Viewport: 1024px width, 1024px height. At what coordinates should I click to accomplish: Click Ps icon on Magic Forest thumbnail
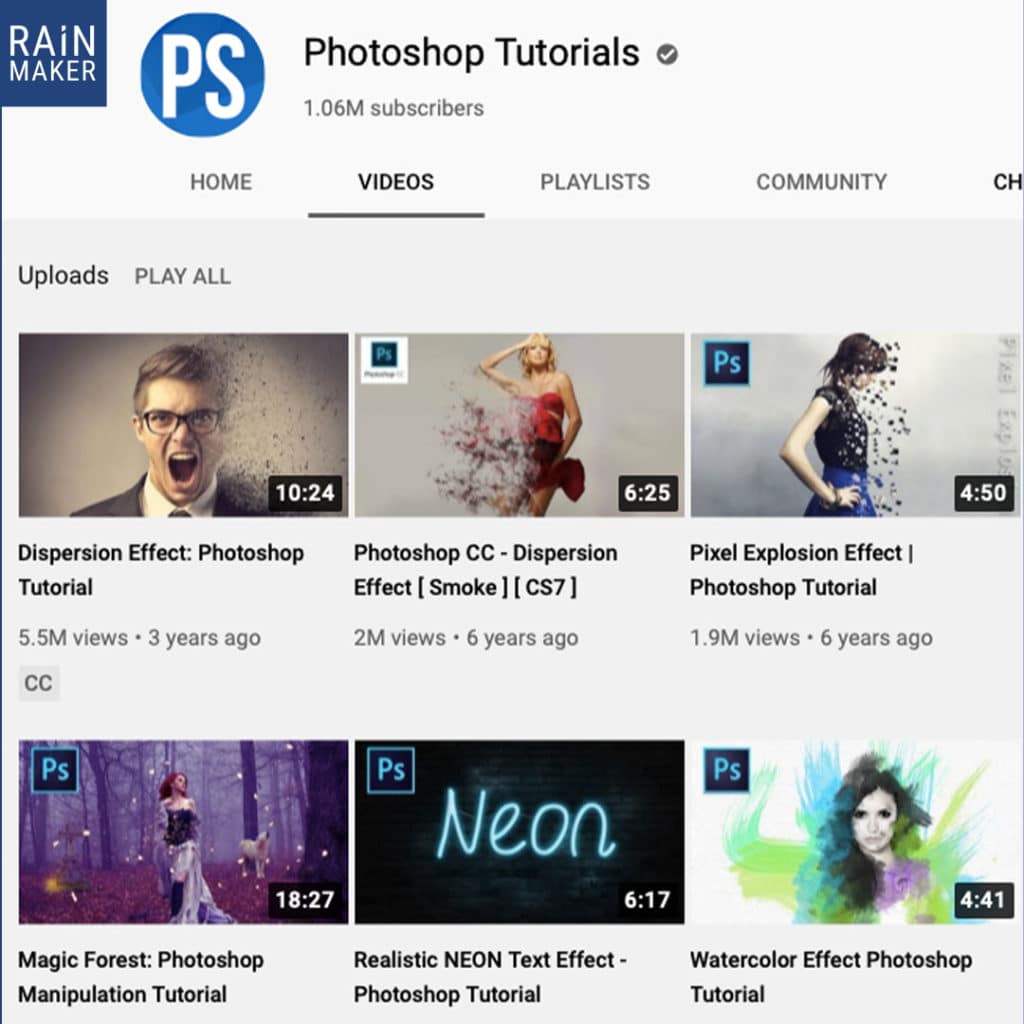click(x=55, y=770)
